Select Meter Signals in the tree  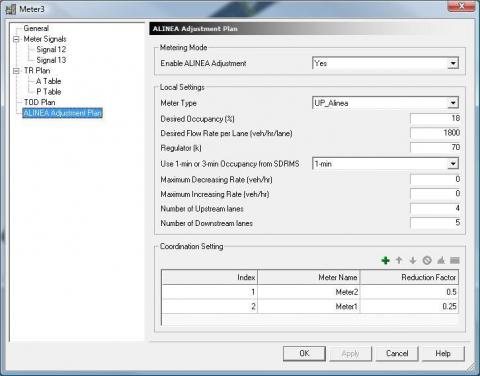point(45,39)
